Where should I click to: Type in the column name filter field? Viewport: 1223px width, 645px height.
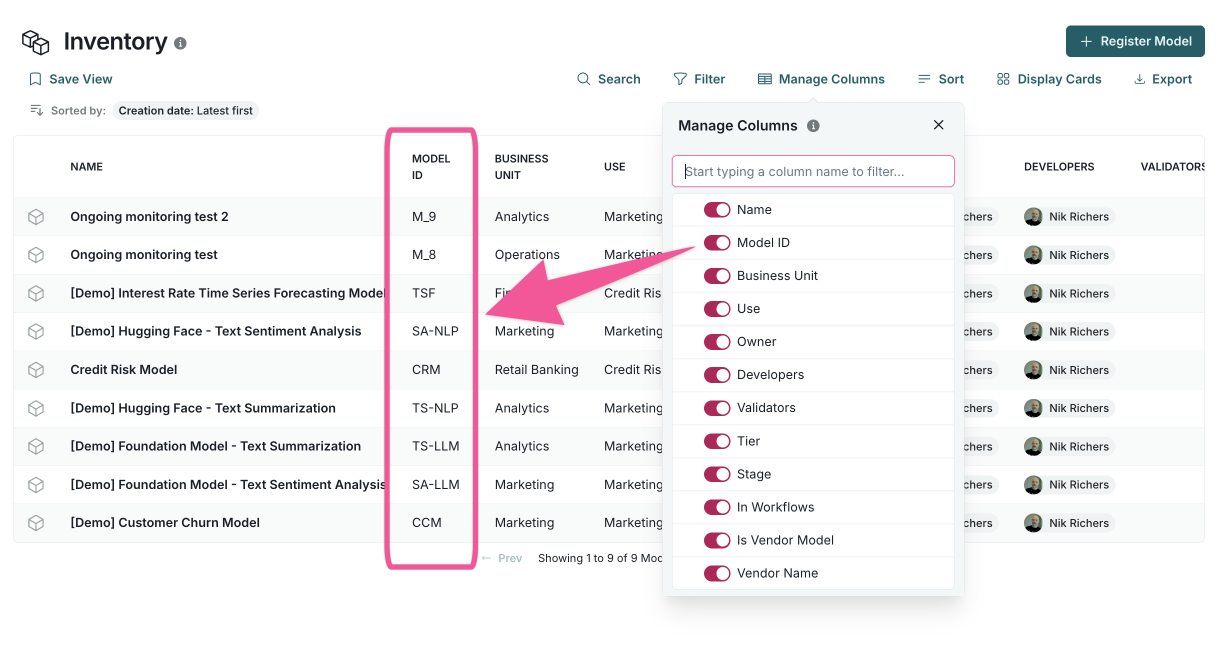tap(813, 171)
